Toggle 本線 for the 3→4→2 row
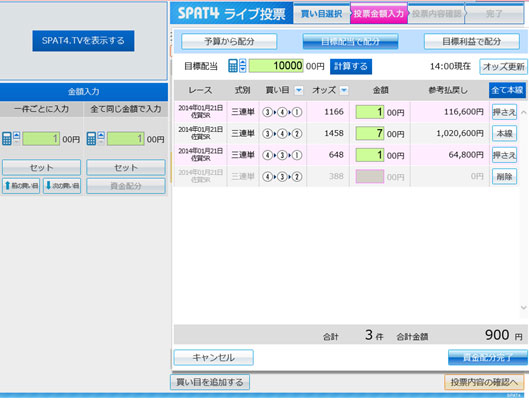This screenshot has width=529, height=400. [x=504, y=134]
